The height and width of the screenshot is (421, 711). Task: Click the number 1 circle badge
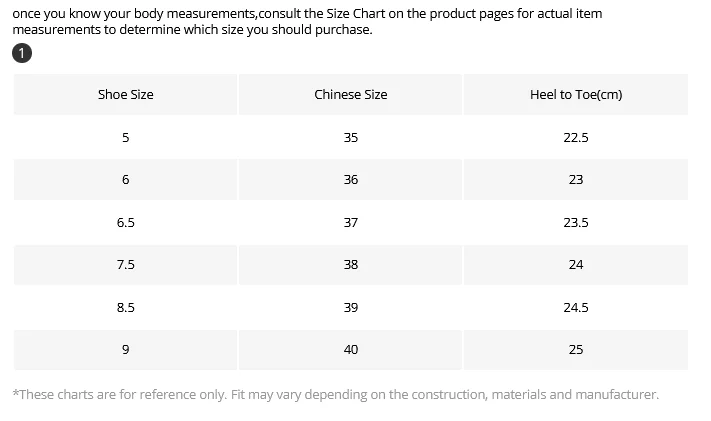pos(22,53)
